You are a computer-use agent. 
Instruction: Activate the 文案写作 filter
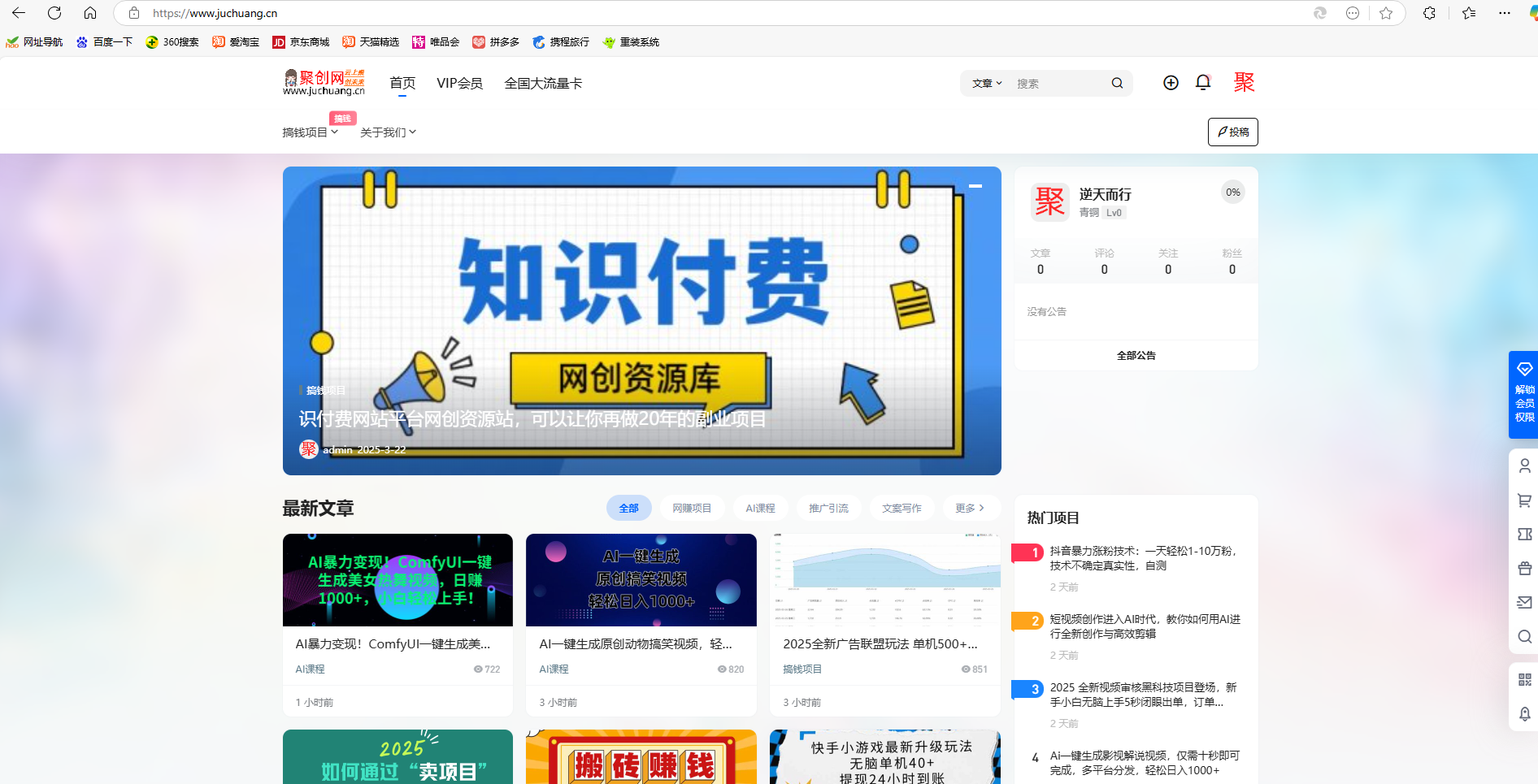[902, 508]
